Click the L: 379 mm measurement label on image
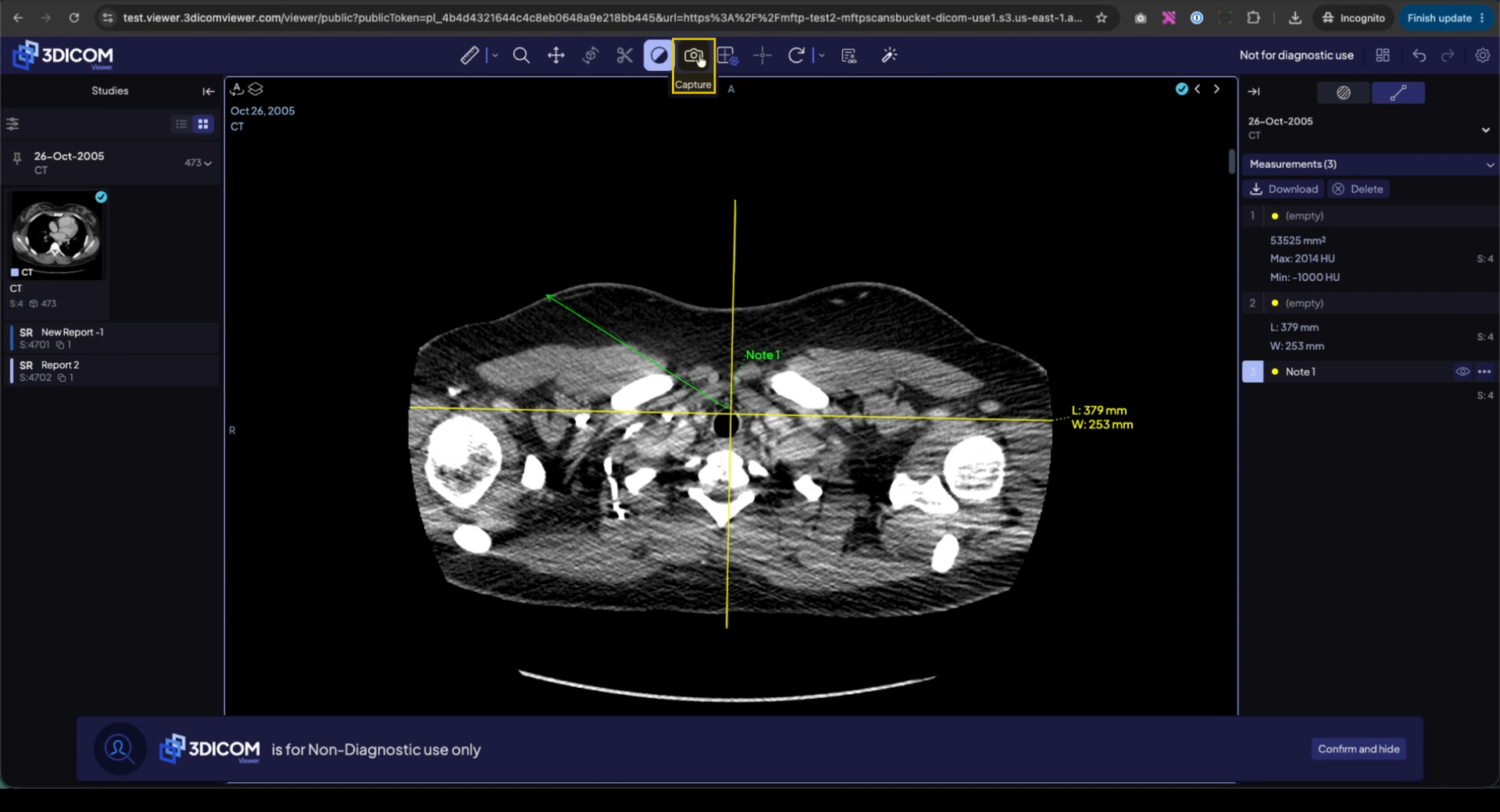The height and width of the screenshot is (812, 1500). coord(1099,411)
